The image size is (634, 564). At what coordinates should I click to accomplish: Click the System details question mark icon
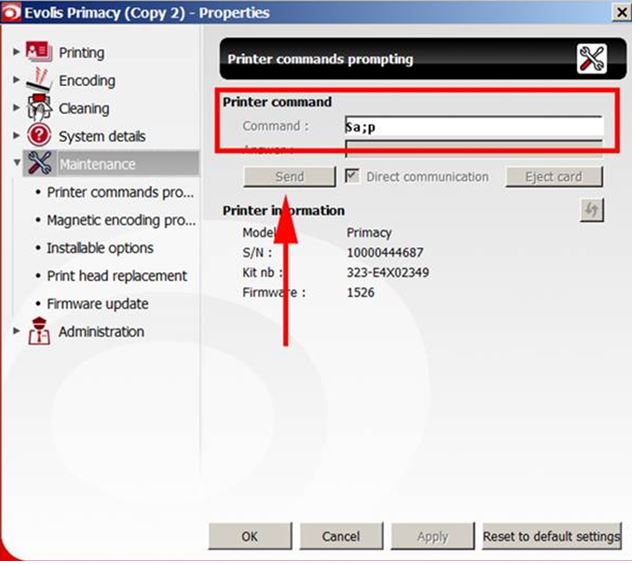coord(39,136)
